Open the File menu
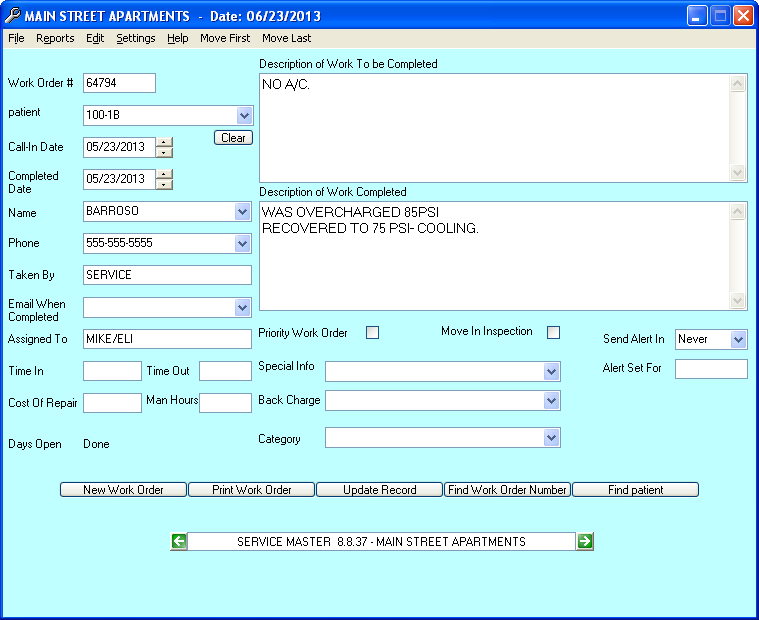 pos(16,38)
